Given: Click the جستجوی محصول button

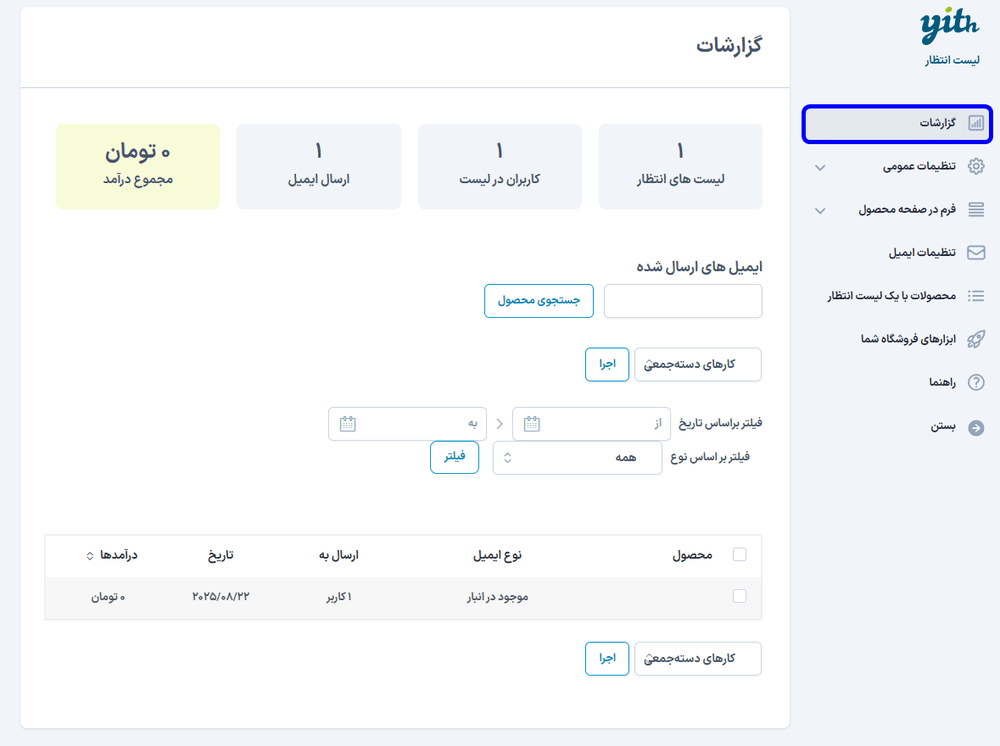Looking at the screenshot, I should (539, 301).
